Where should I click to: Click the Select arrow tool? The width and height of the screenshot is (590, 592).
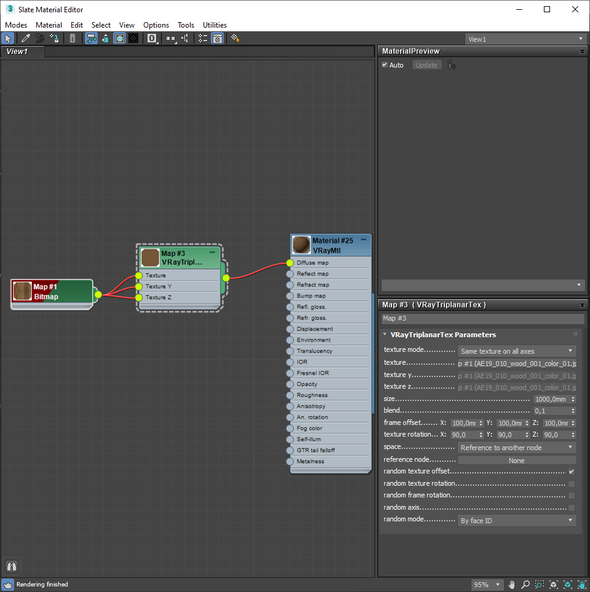coord(8,38)
